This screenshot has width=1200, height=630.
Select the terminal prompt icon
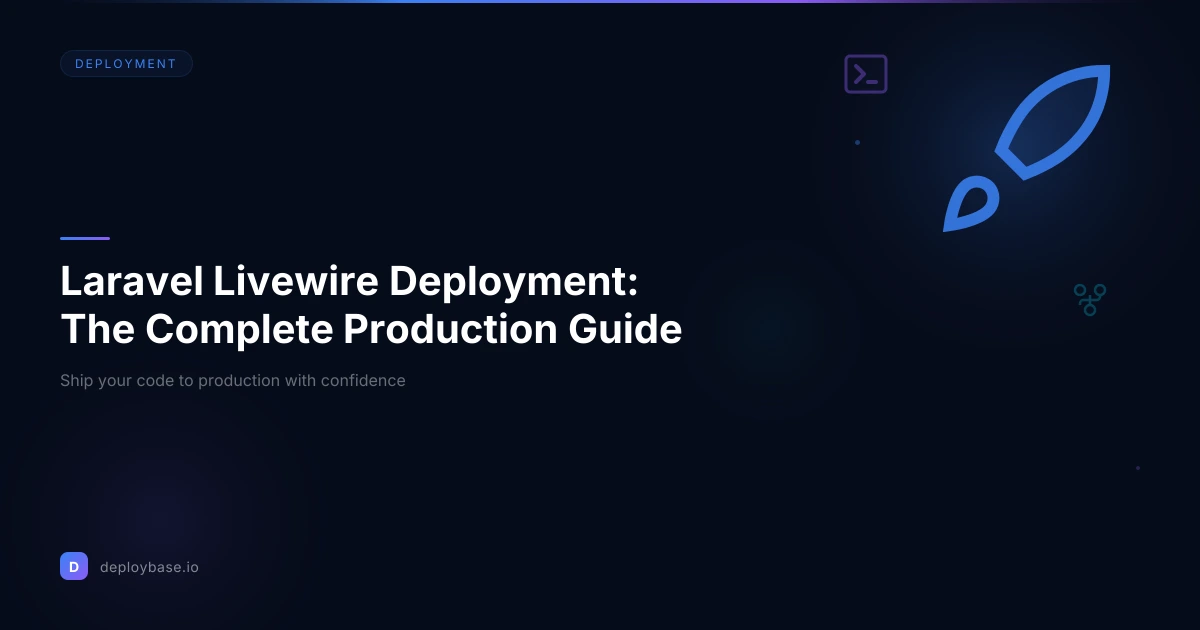point(866,73)
